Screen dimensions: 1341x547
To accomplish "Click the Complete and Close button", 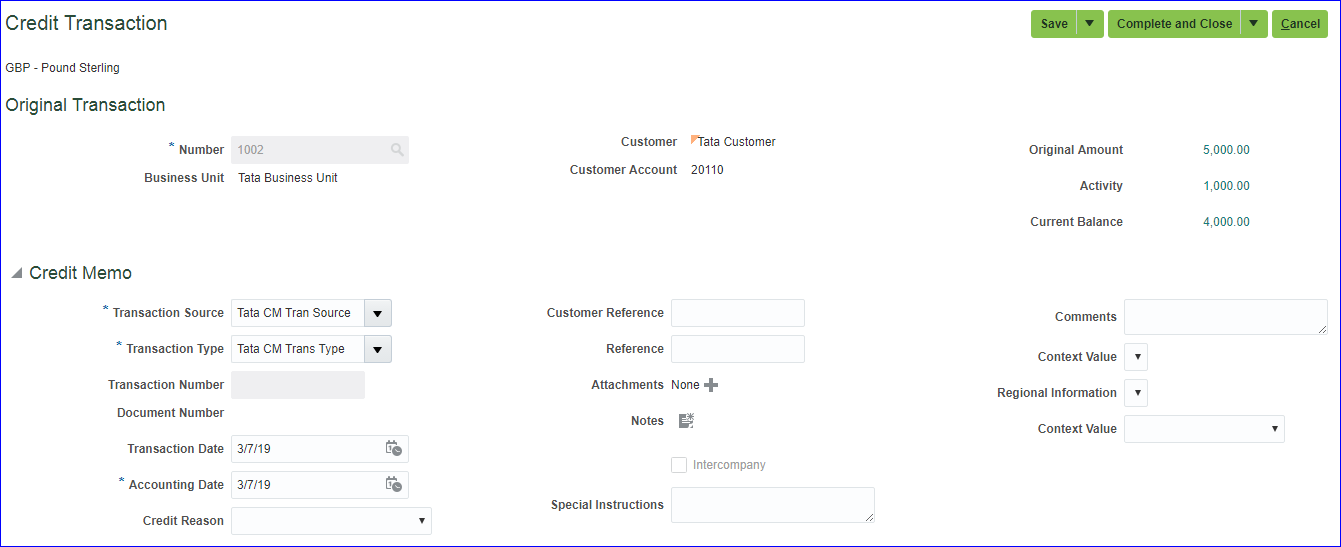I will [x=1174, y=24].
